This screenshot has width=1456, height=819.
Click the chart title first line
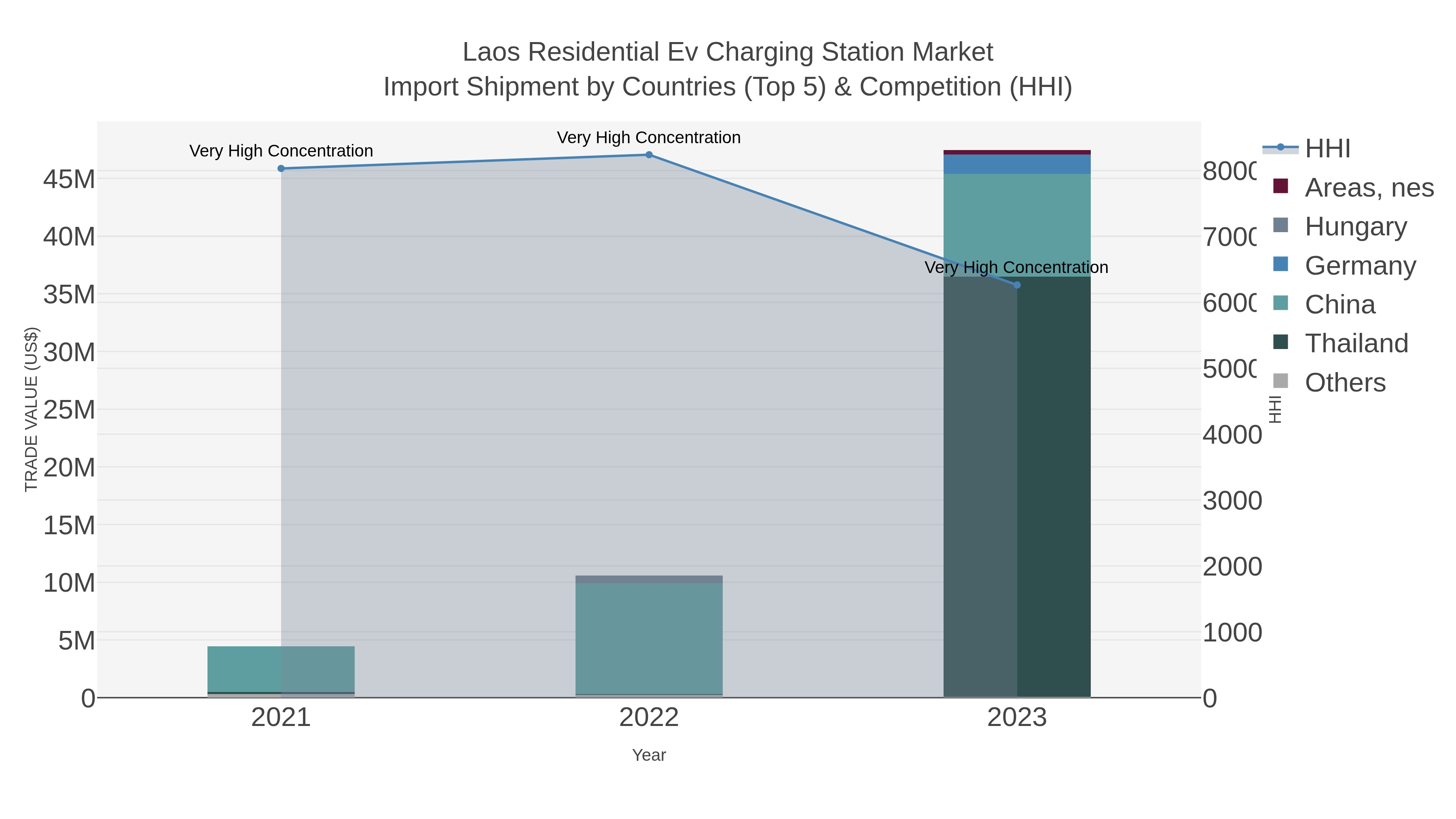[x=728, y=52]
